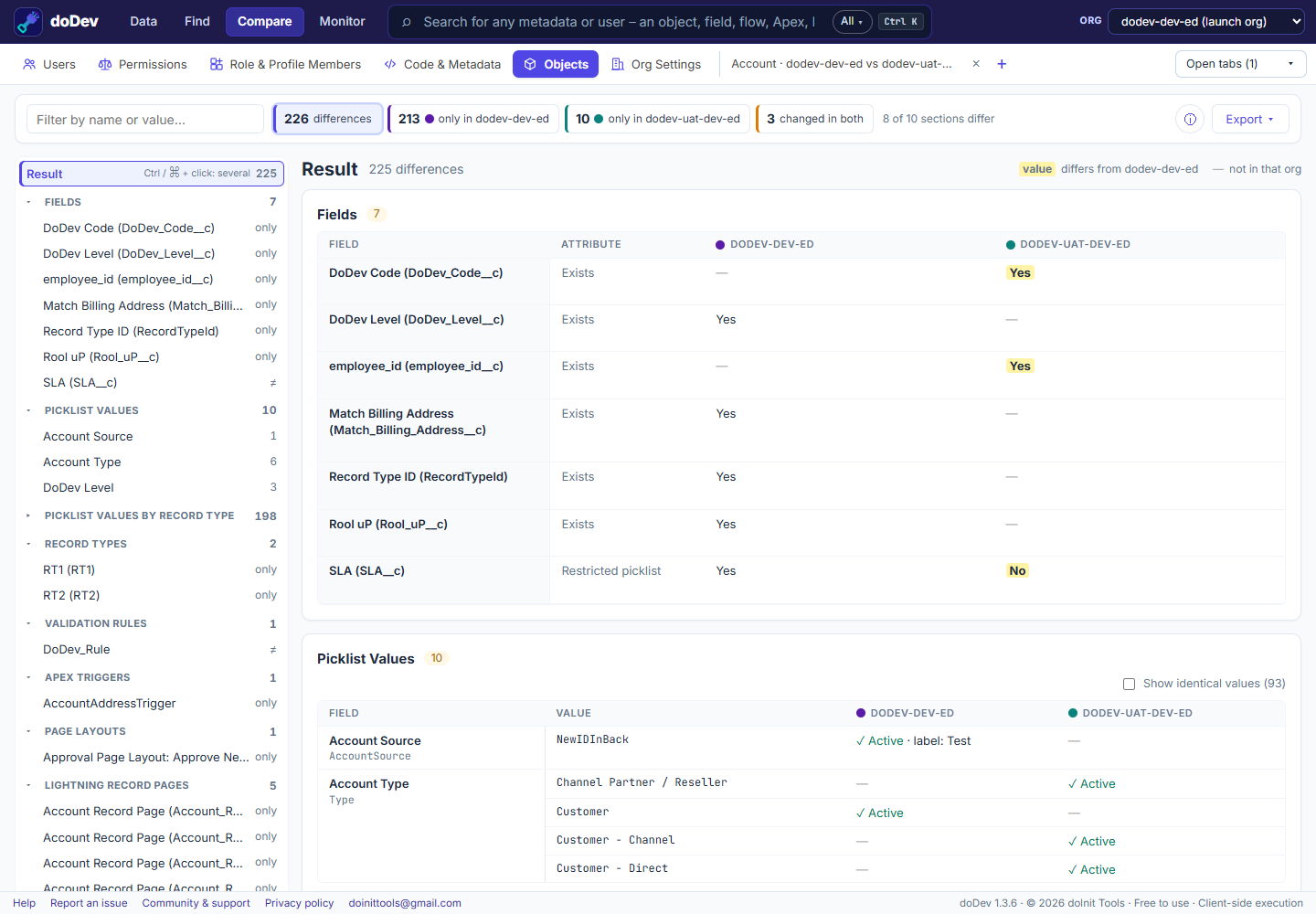Collapse the VALIDATION RULES sidebar section

click(x=28, y=623)
